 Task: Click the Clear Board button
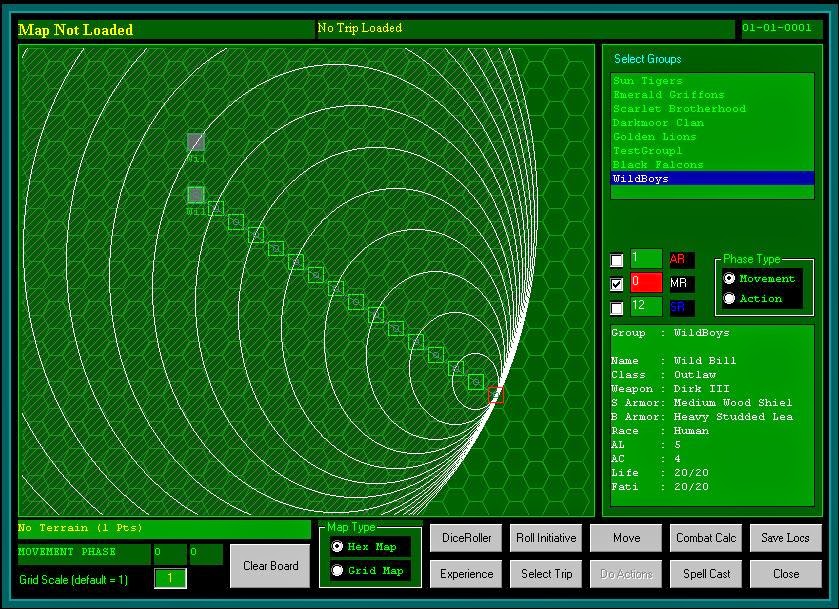click(270, 566)
